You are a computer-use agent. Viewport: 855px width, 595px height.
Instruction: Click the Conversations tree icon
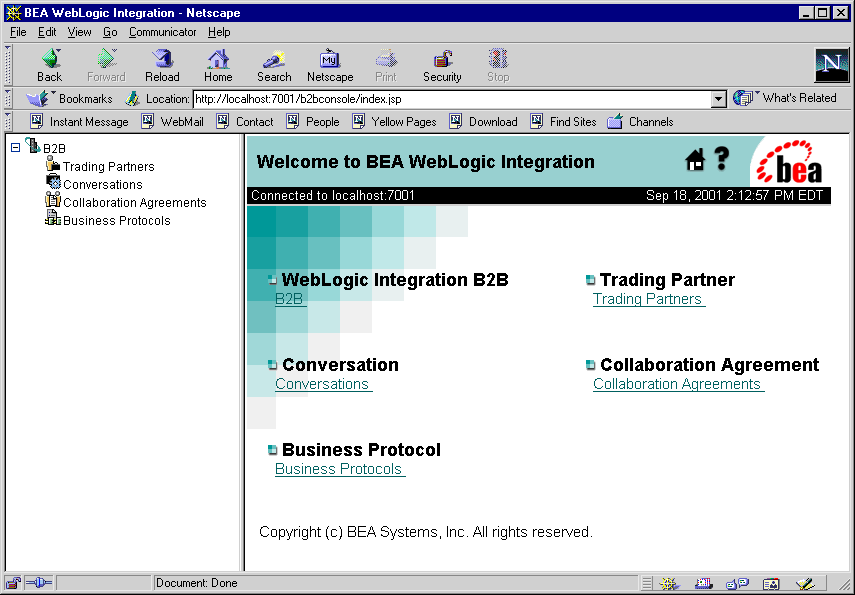[x=53, y=182]
